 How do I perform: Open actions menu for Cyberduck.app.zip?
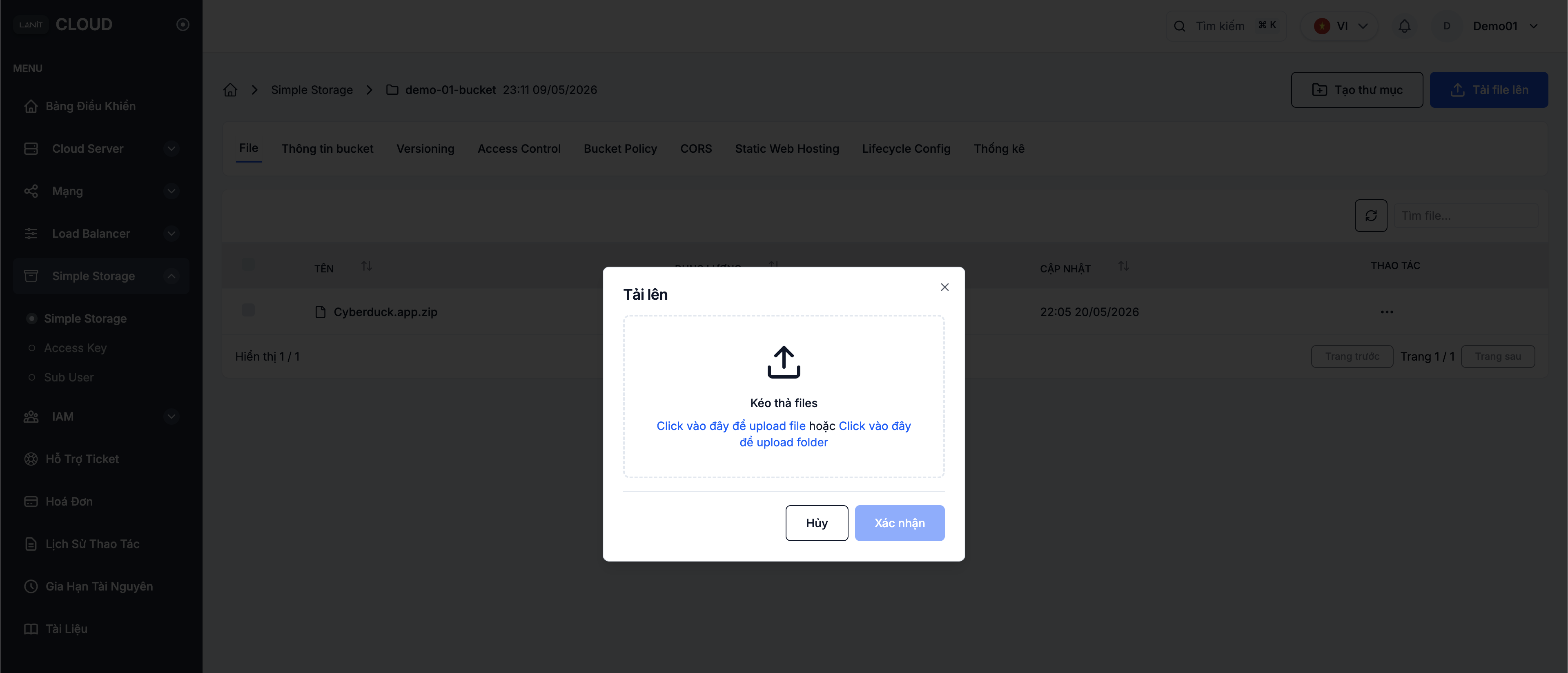click(1387, 312)
